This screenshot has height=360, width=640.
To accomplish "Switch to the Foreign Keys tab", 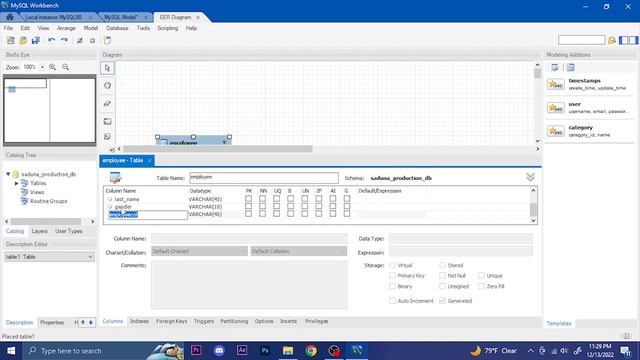I will (x=171, y=321).
